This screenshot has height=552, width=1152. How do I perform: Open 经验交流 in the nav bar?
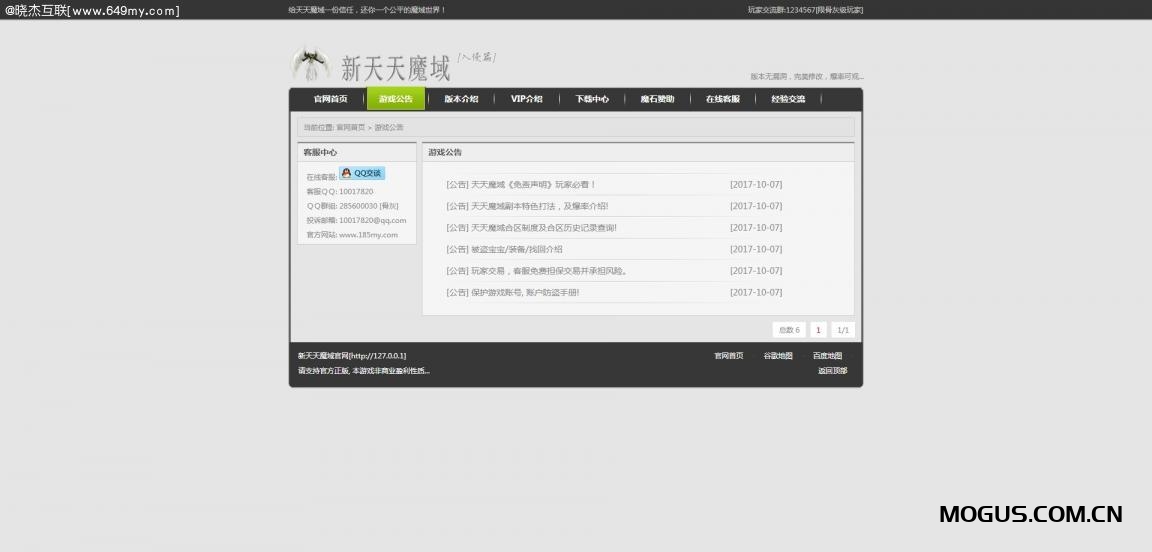tap(788, 99)
